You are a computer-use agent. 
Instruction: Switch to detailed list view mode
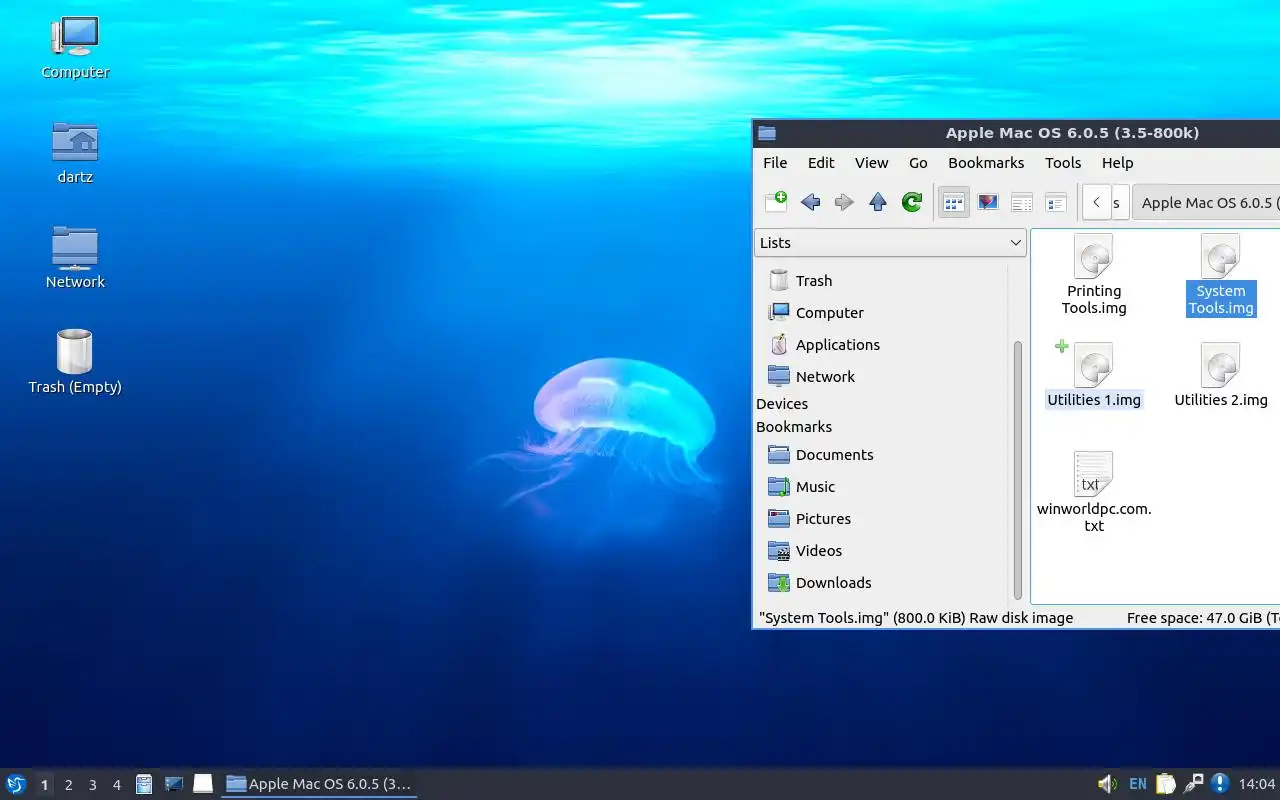(1056, 202)
